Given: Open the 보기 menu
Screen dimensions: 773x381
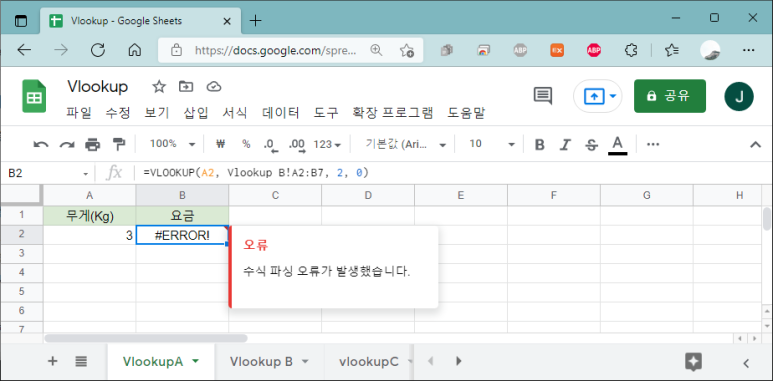Looking at the screenshot, I should tap(157, 113).
